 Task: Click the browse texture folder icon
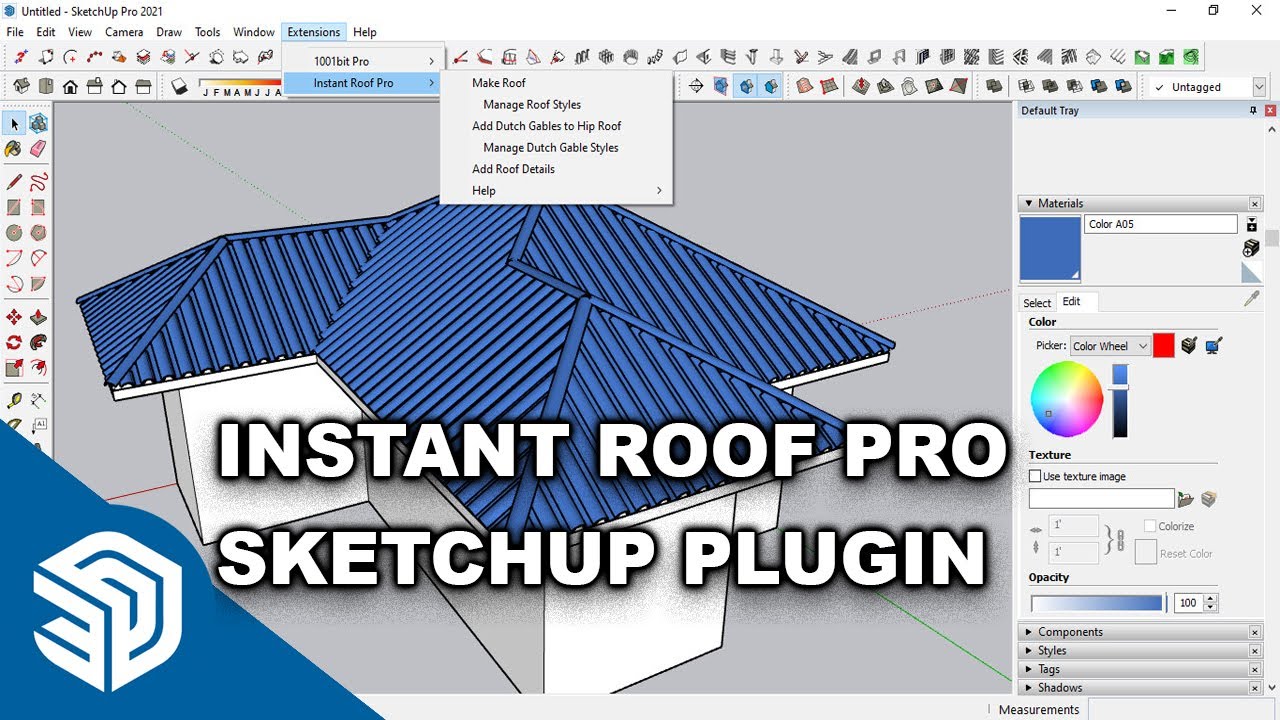[x=1186, y=498]
